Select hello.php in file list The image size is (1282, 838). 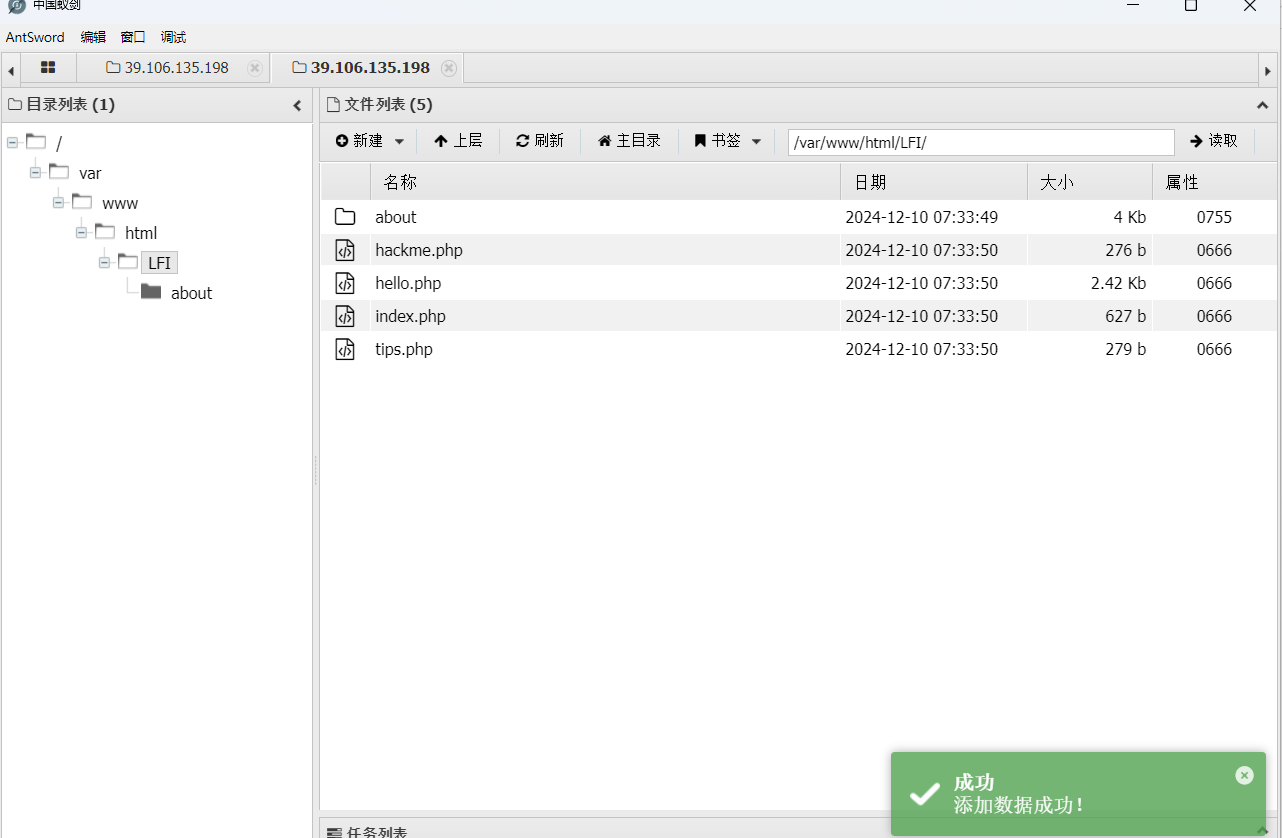point(408,283)
